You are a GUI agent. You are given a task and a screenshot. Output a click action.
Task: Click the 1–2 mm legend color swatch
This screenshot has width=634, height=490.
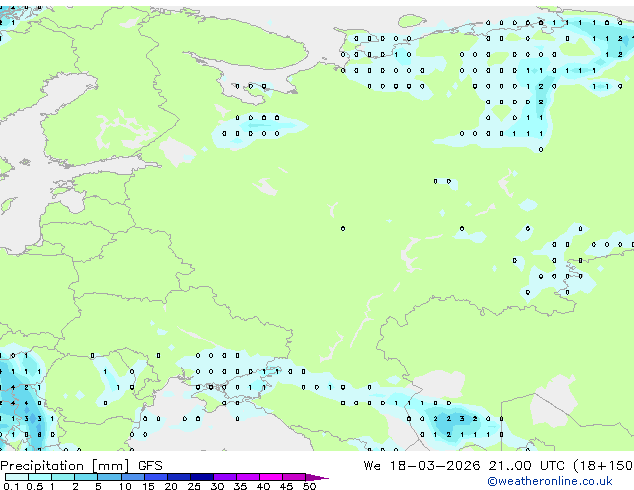[63, 477]
